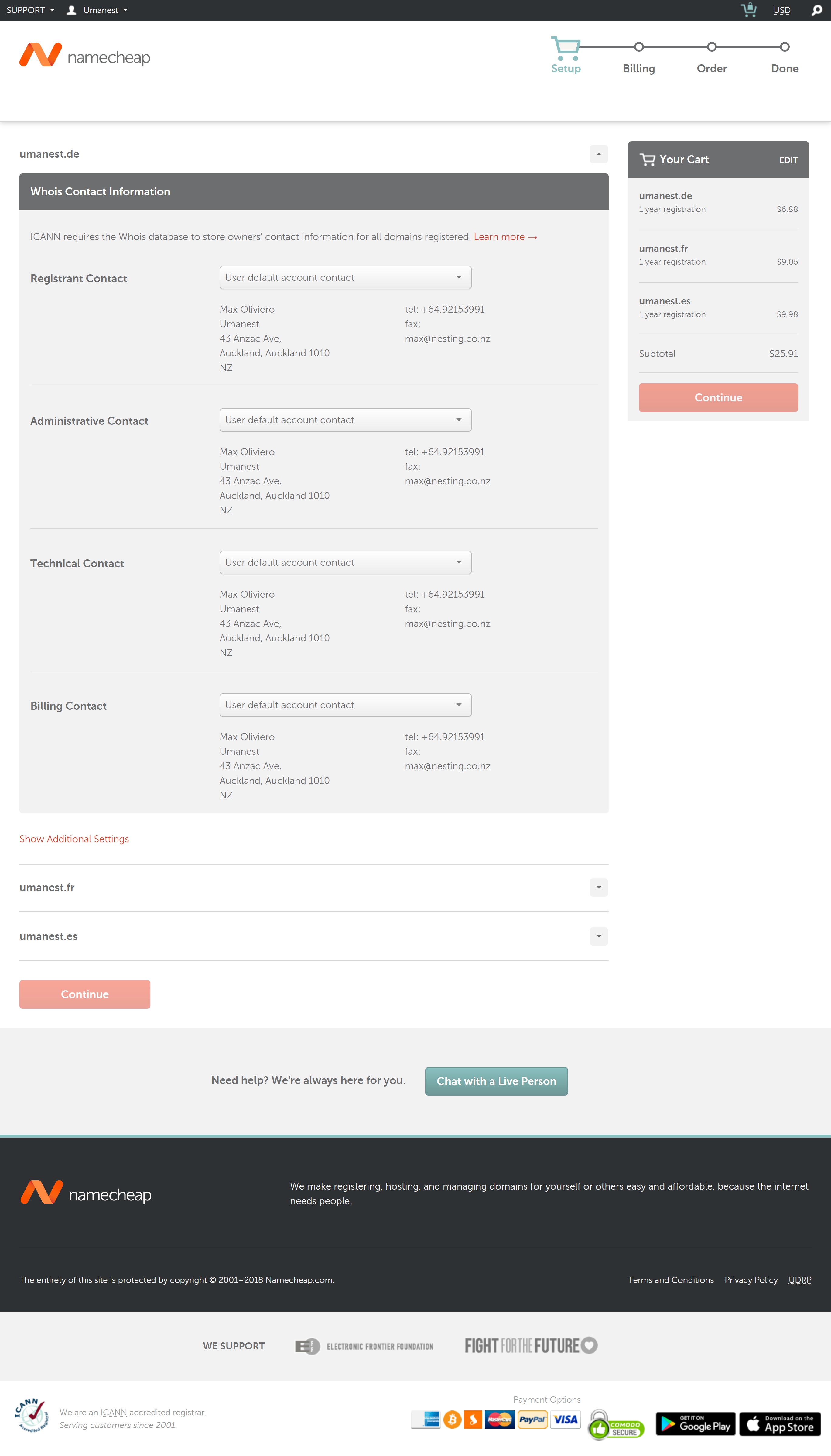Click umanest.de section heading
Image resolution: width=831 pixels, height=1456 pixels.
pos(49,154)
